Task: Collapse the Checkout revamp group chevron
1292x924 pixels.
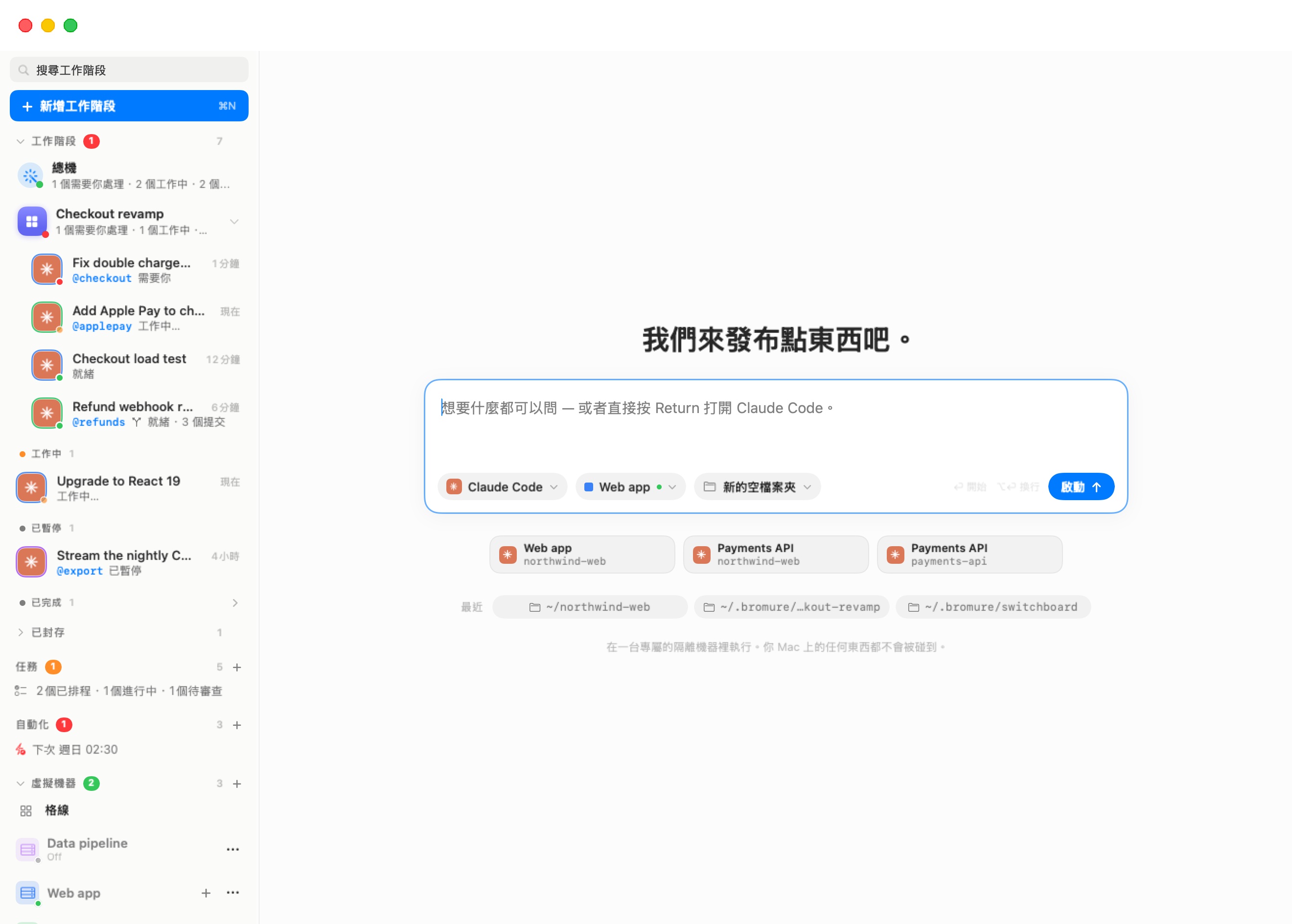Action: 234,221
